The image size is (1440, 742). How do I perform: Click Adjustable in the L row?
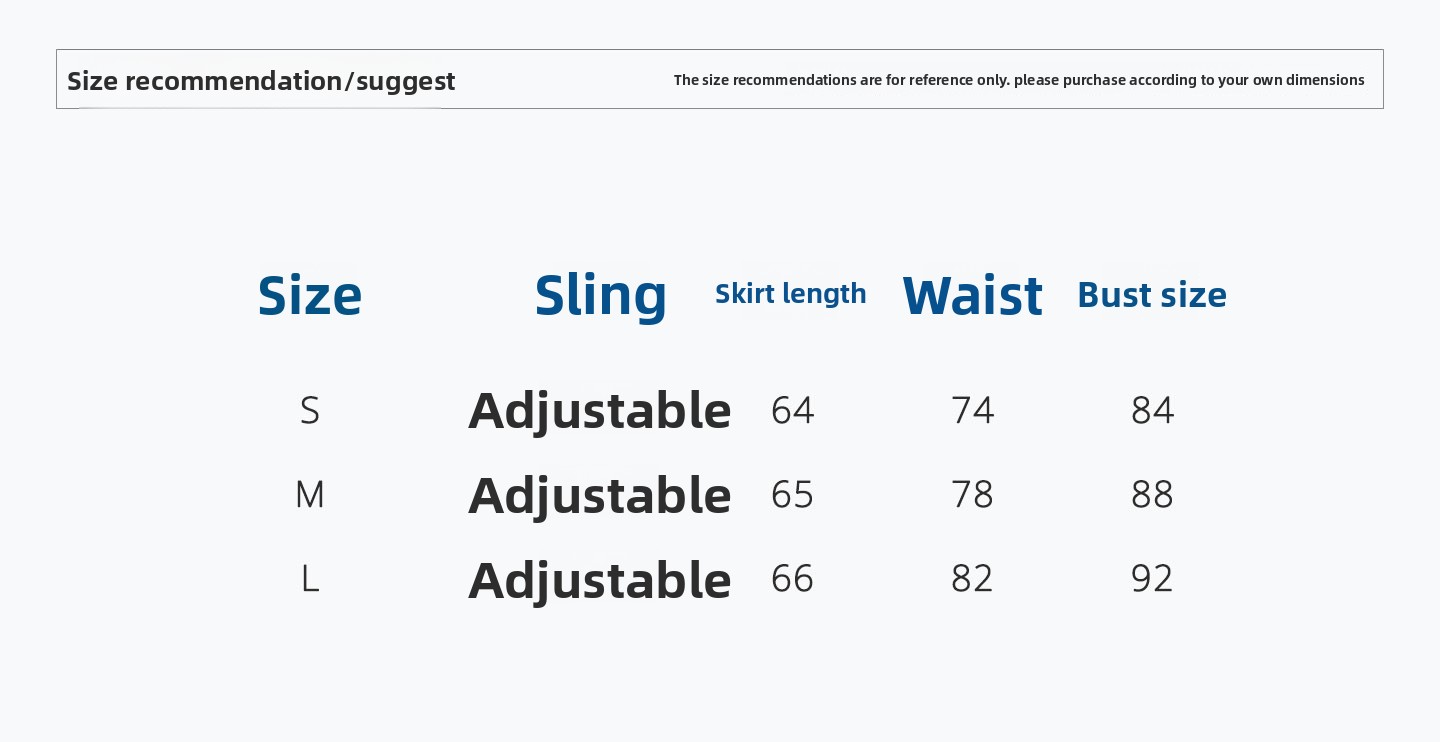click(x=600, y=581)
